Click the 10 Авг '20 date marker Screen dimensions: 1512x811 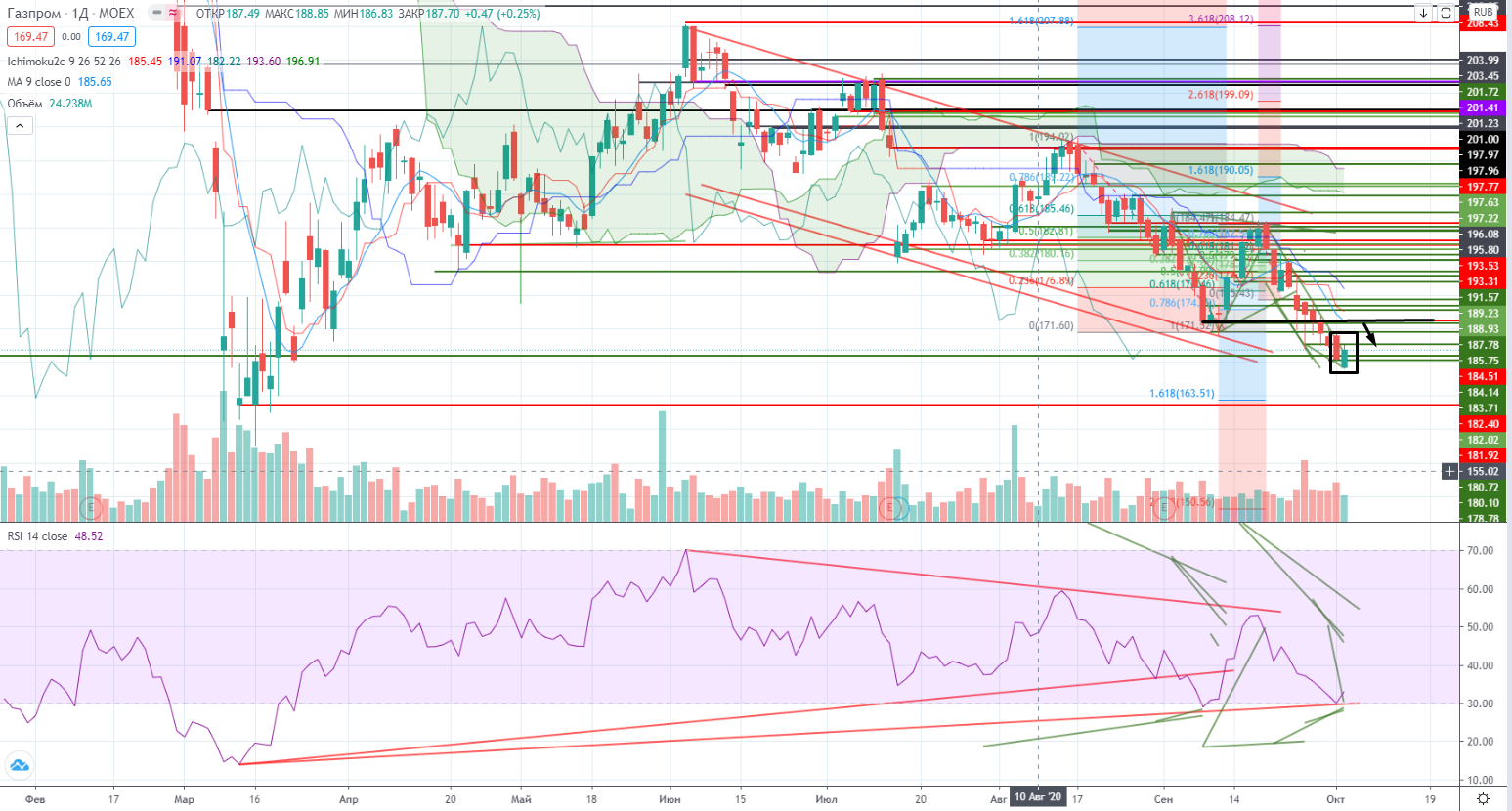pos(1038,797)
